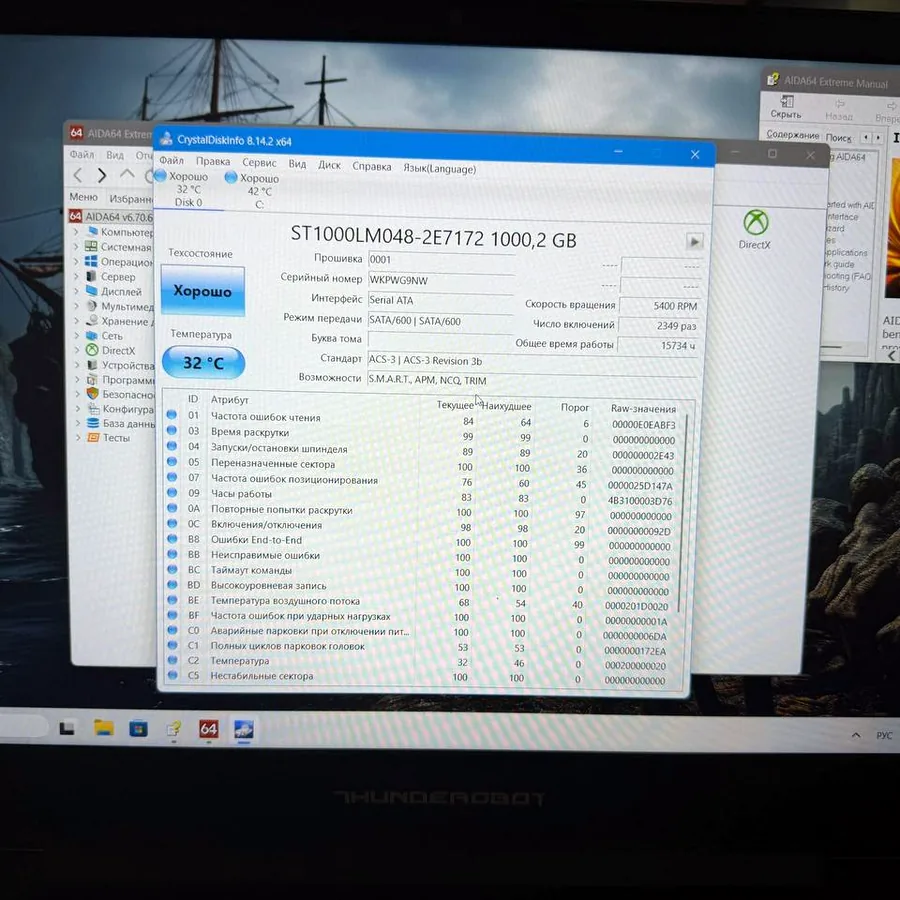900x900 pixels.
Task: Click the Raw-значения column header
Action: [643, 409]
